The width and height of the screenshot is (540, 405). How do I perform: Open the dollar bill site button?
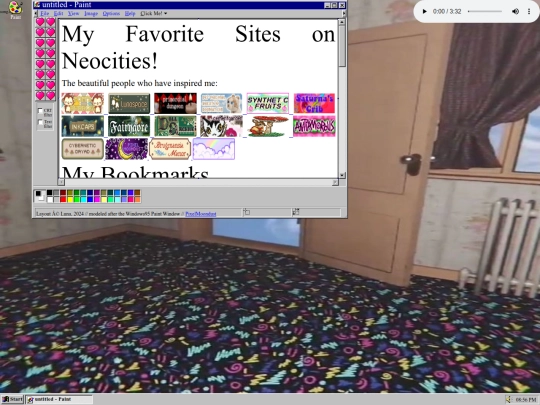(x=175, y=126)
